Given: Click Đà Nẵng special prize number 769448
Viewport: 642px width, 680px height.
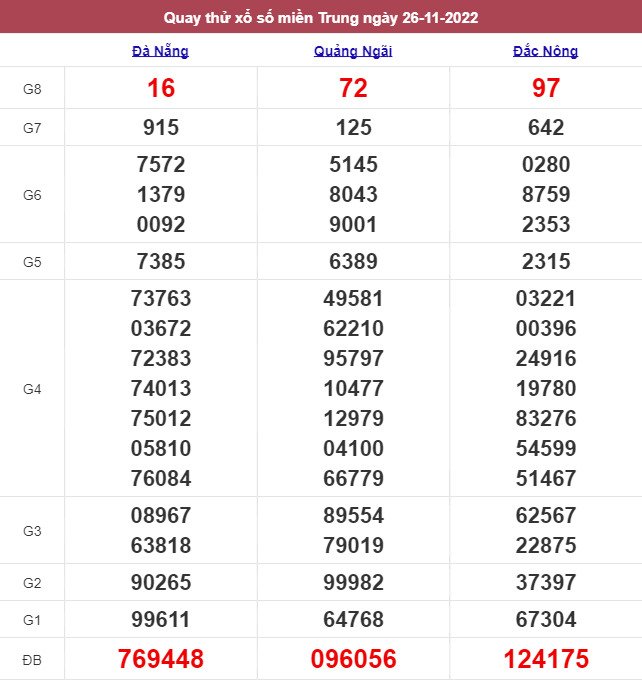Looking at the screenshot, I should [x=161, y=659].
